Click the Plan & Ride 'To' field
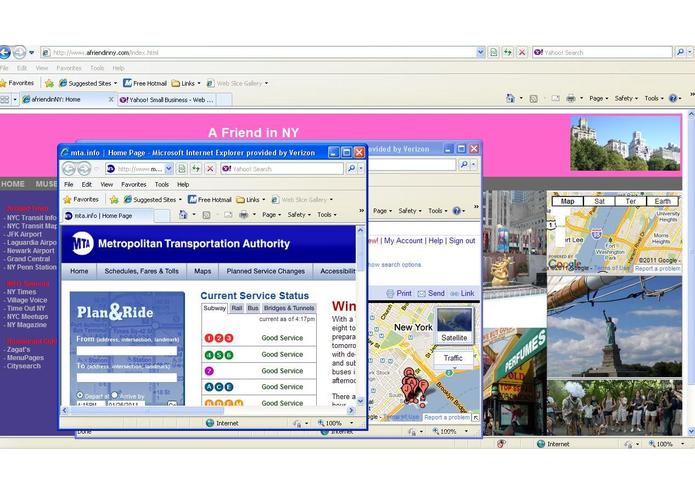 click(x=127, y=378)
